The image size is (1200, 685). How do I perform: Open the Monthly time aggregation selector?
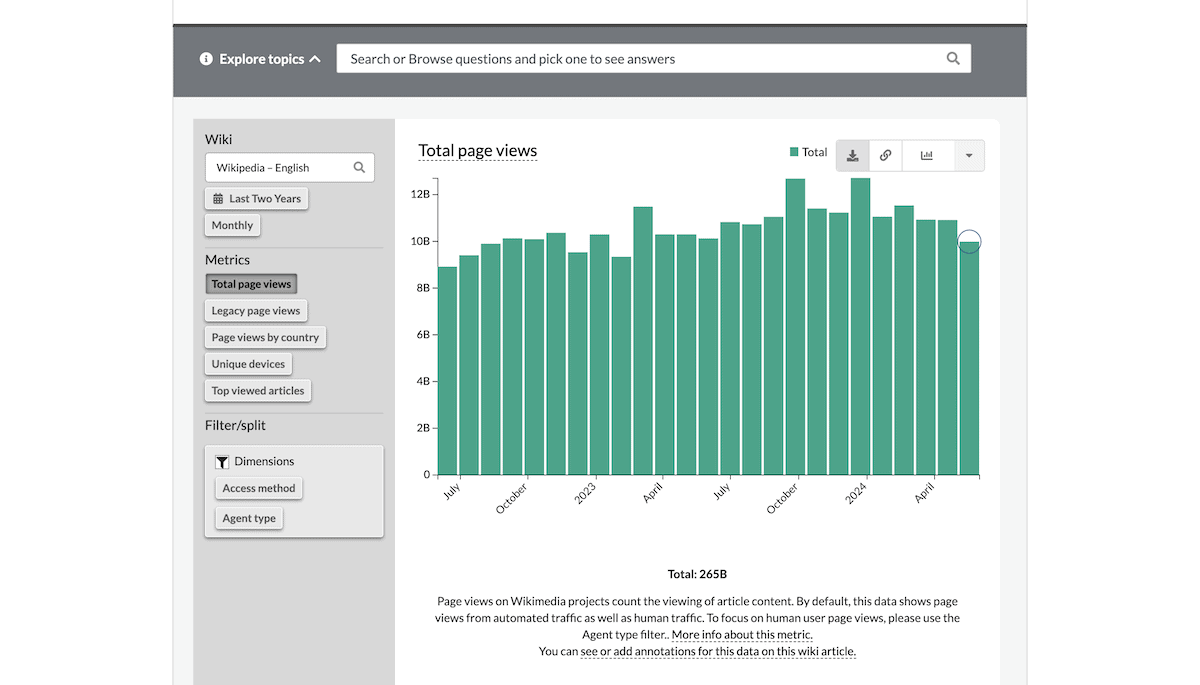232,225
